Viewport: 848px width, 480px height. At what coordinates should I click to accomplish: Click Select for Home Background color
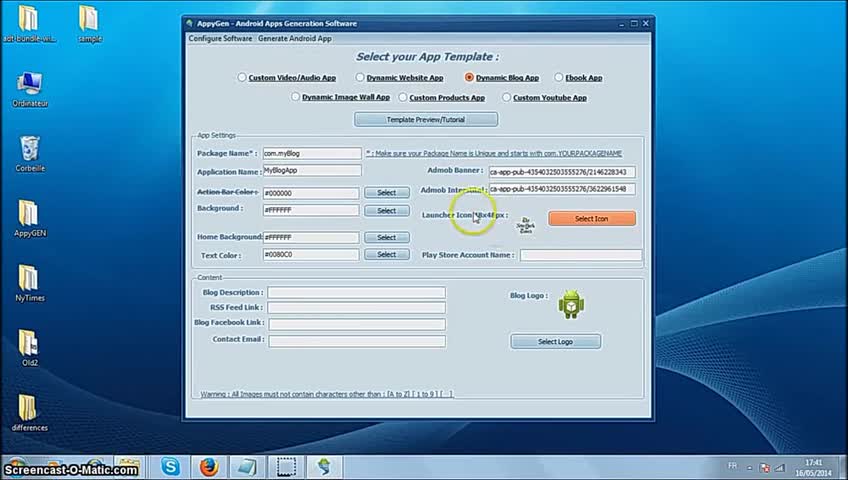point(387,237)
